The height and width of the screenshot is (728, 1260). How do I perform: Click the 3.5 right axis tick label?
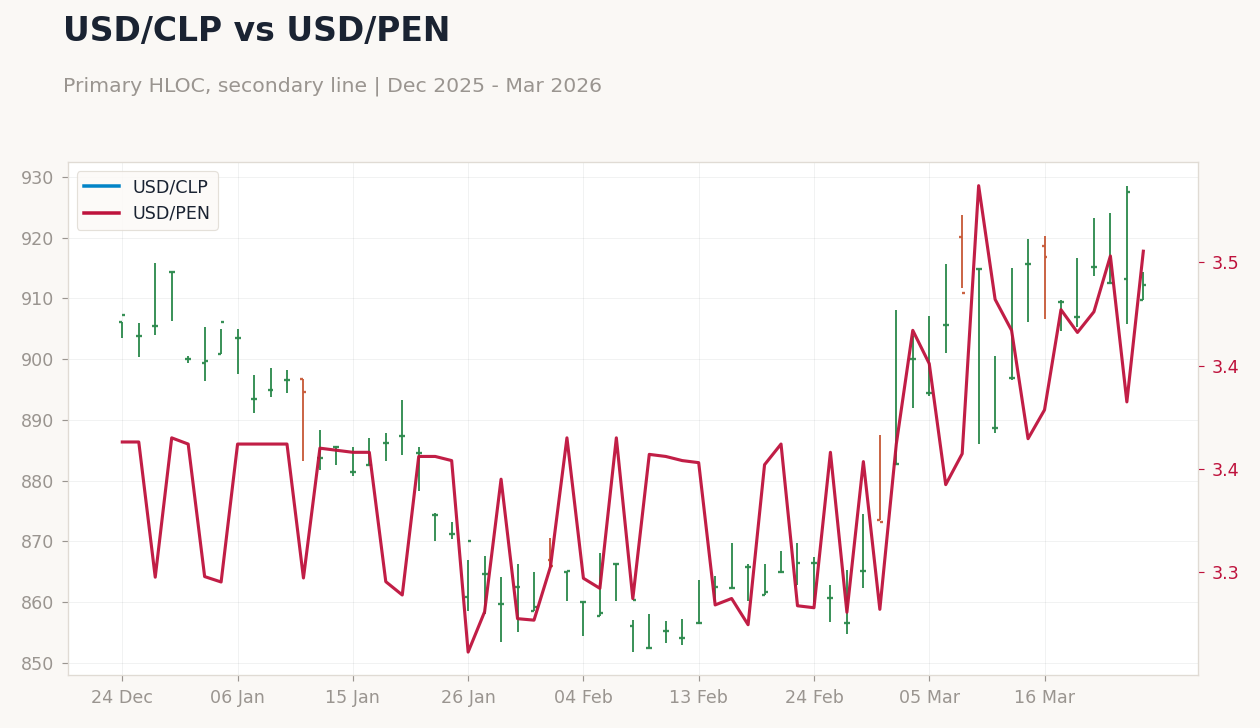coord(1225,263)
